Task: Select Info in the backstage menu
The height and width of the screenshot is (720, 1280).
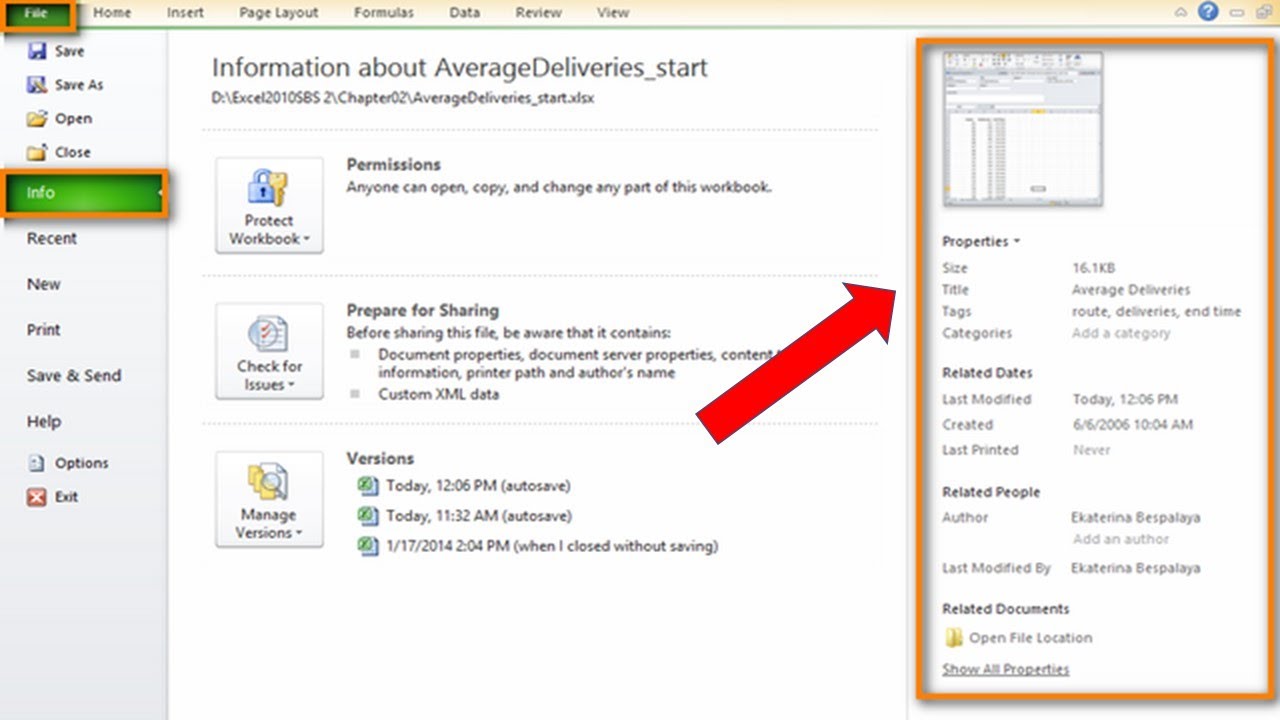Action: (x=85, y=193)
